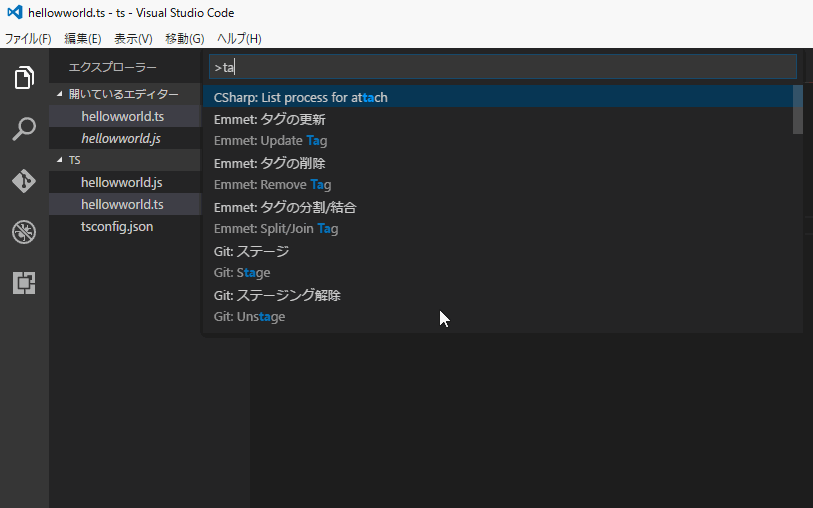Click the エクスプローラー panel title
Viewport: 813px width, 508px height.
coord(113,67)
